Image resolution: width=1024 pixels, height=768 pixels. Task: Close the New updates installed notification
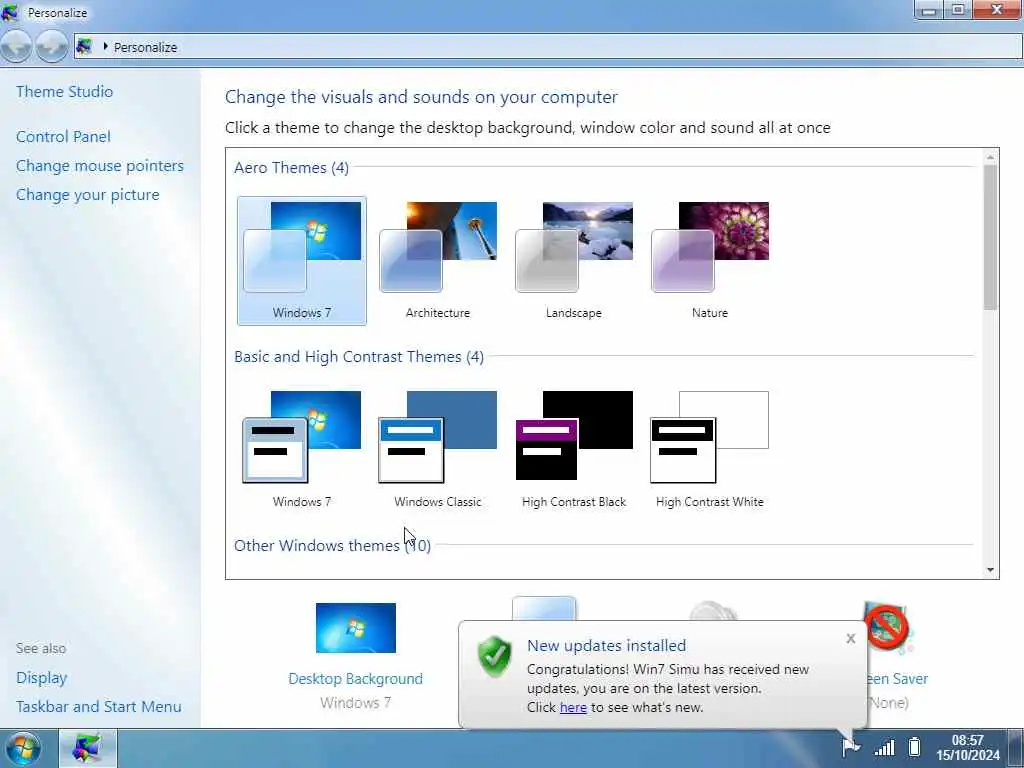(x=850, y=639)
